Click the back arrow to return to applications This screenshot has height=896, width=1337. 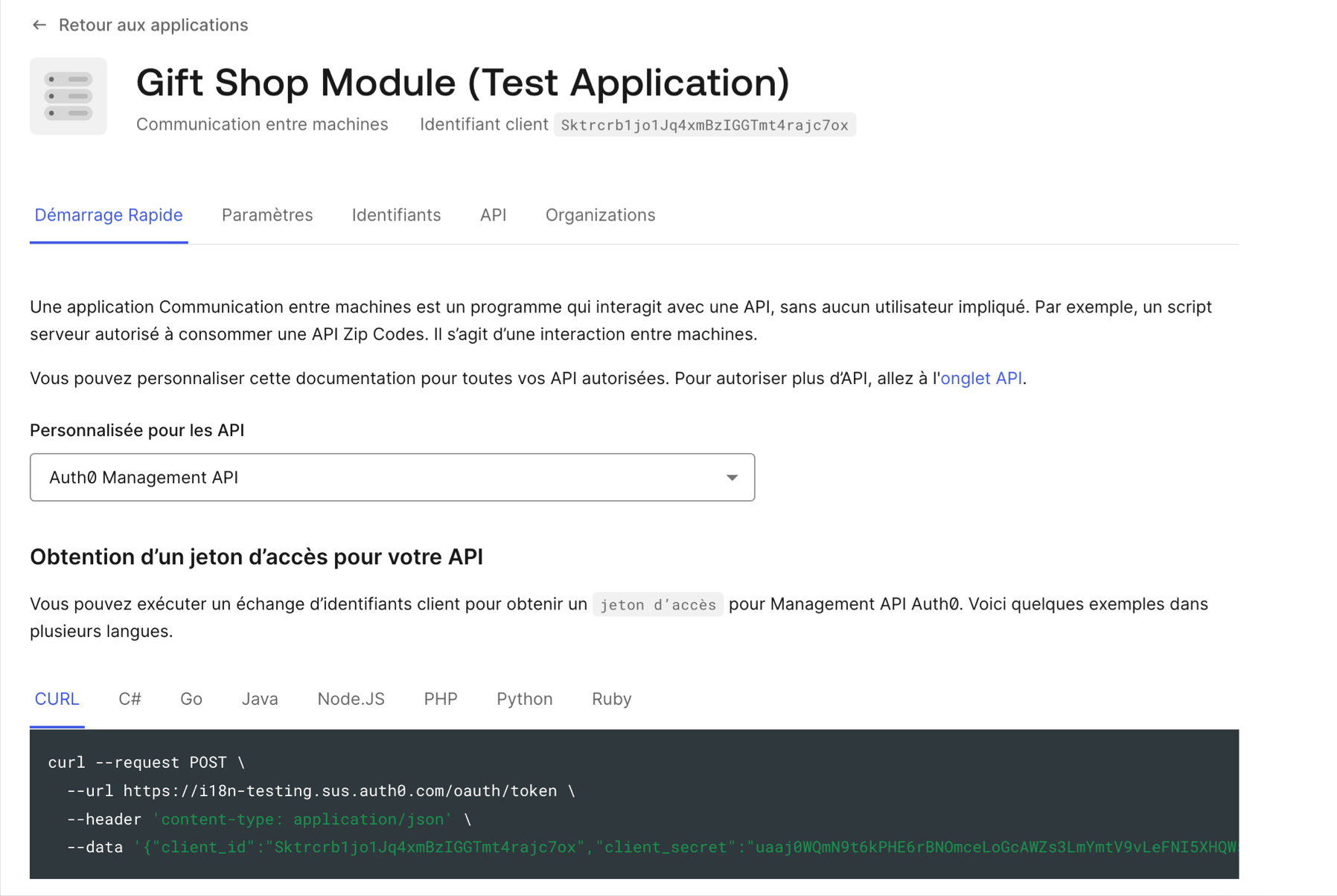pos(38,25)
